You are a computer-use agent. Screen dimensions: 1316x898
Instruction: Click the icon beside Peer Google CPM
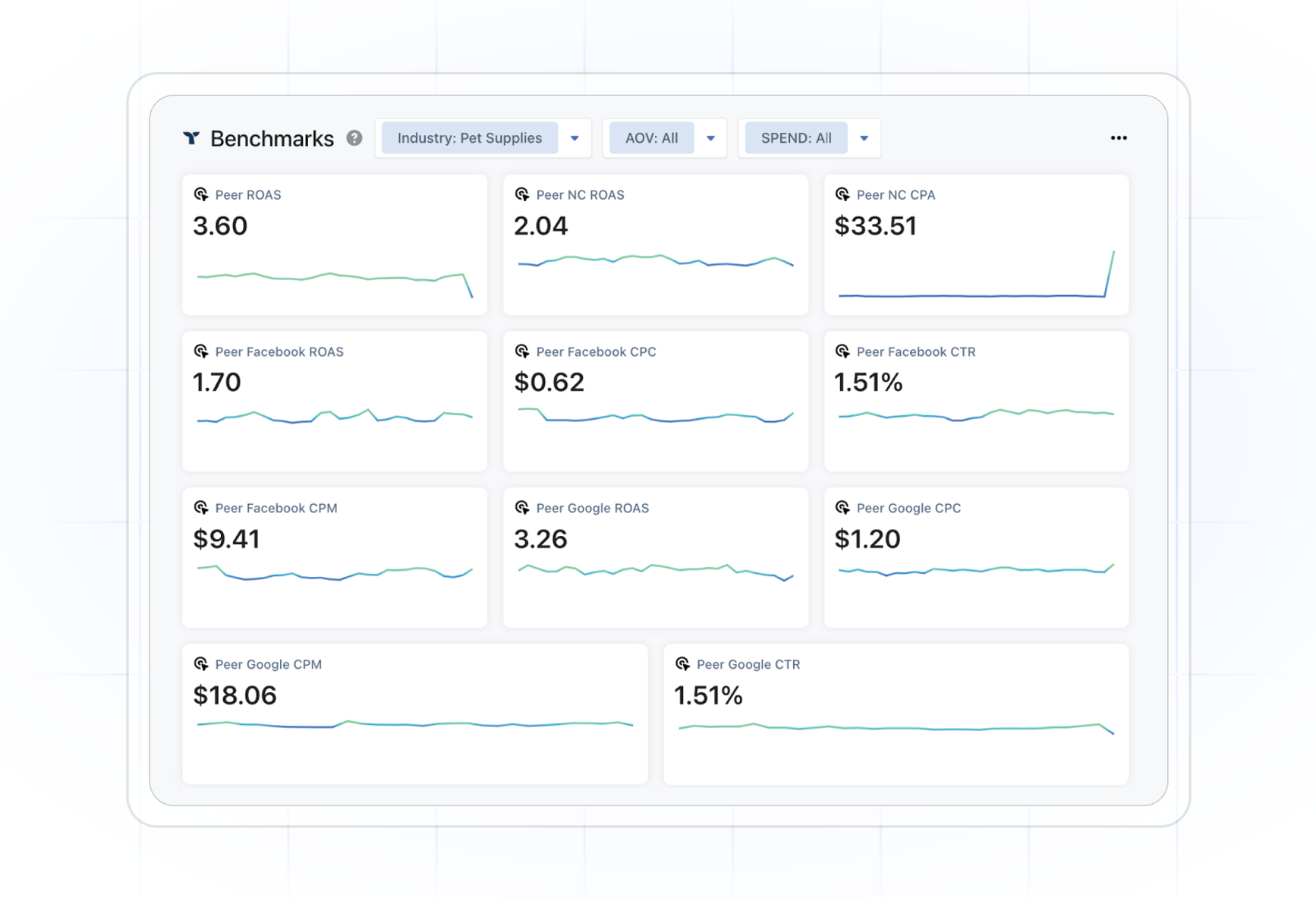click(x=201, y=664)
